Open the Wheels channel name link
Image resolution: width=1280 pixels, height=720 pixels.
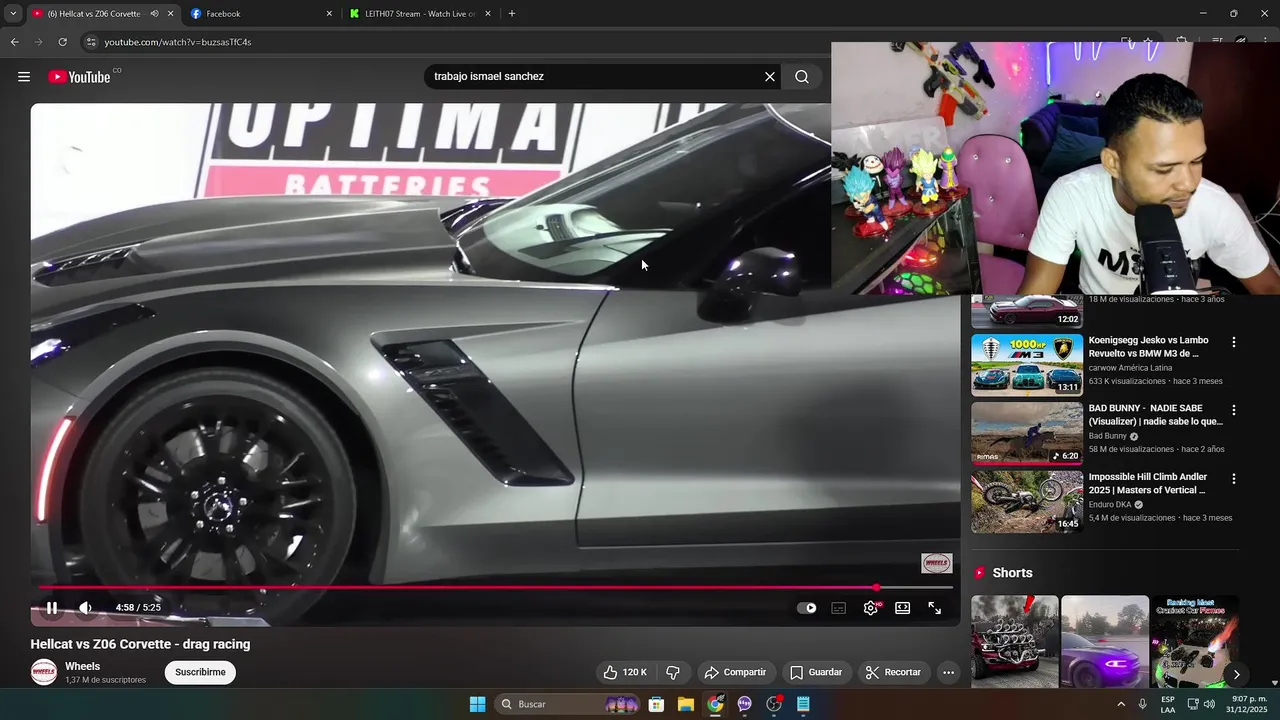pyautogui.click(x=83, y=667)
